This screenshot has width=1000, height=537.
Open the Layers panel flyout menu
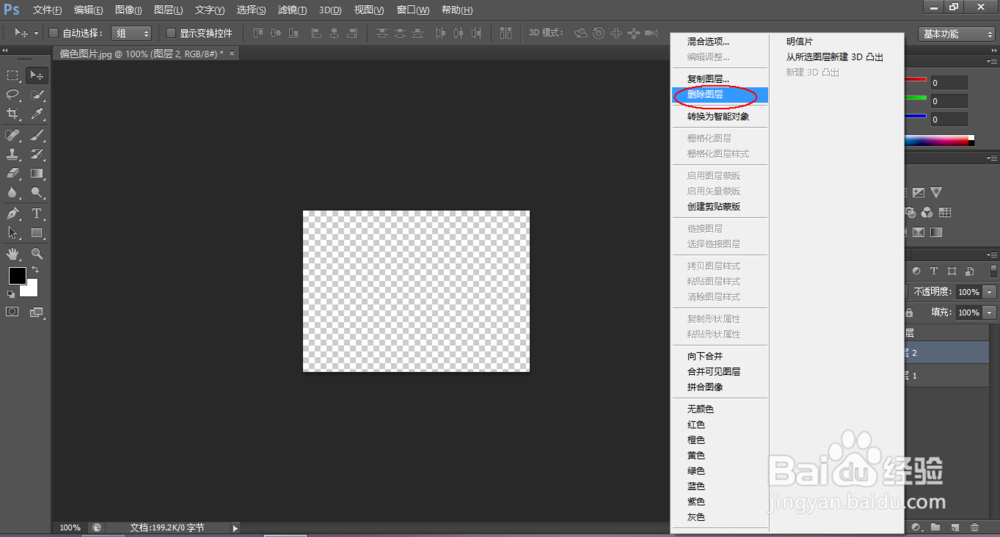pyautogui.click(x=992, y=254)
